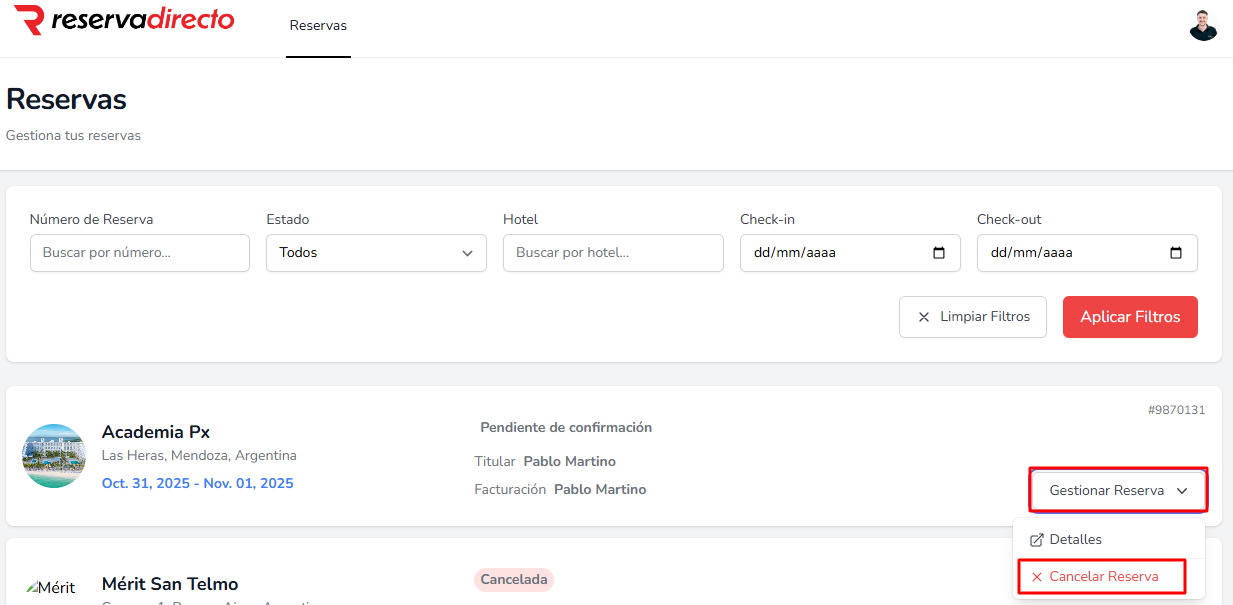Viewport: 1233px width, 605px height.
Task: Focus the Número de Reserva search field
Action: tap(140, 253)
